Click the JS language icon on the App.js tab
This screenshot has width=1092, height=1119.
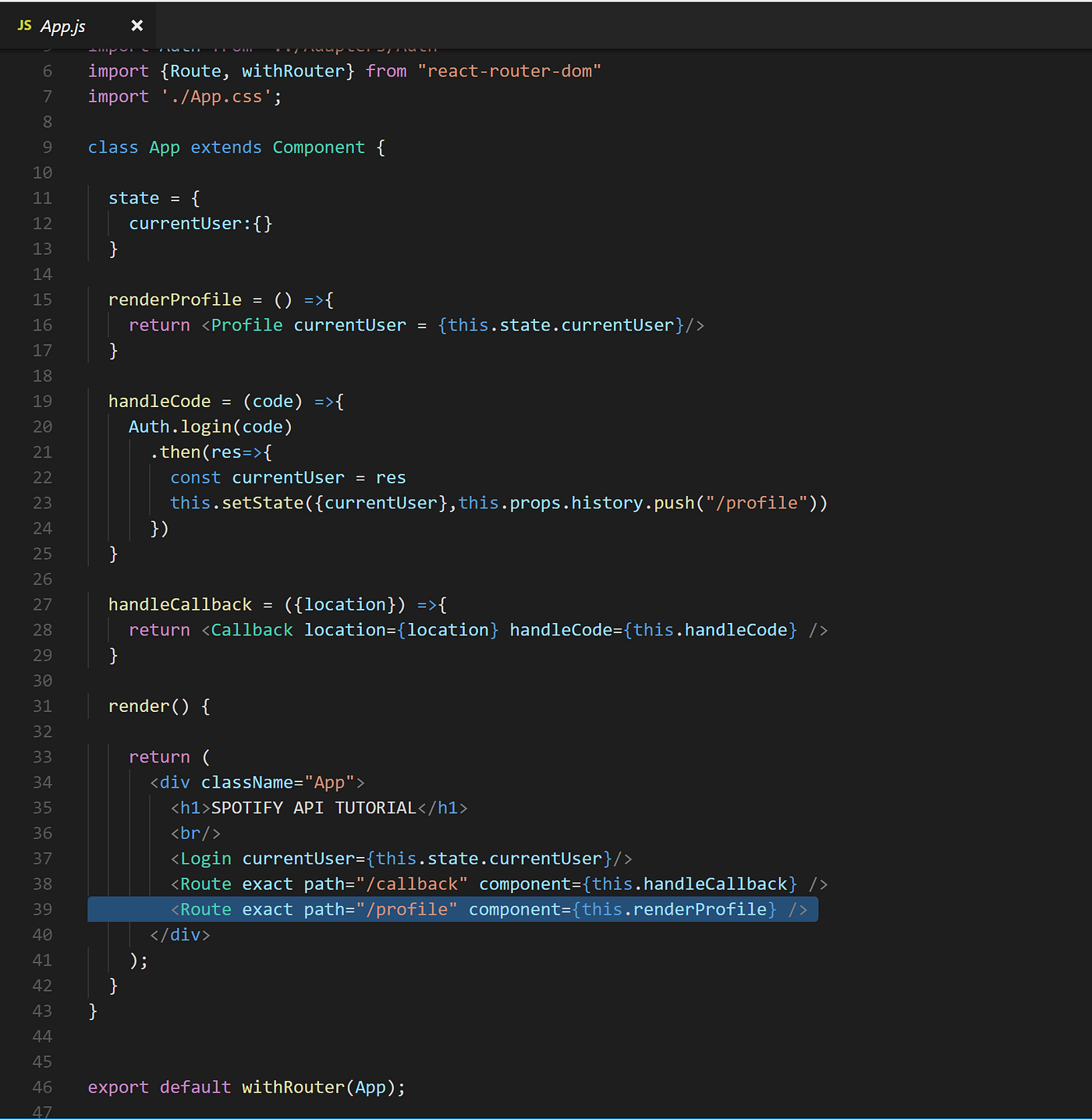pyautogui.click(x=25, y=25)
